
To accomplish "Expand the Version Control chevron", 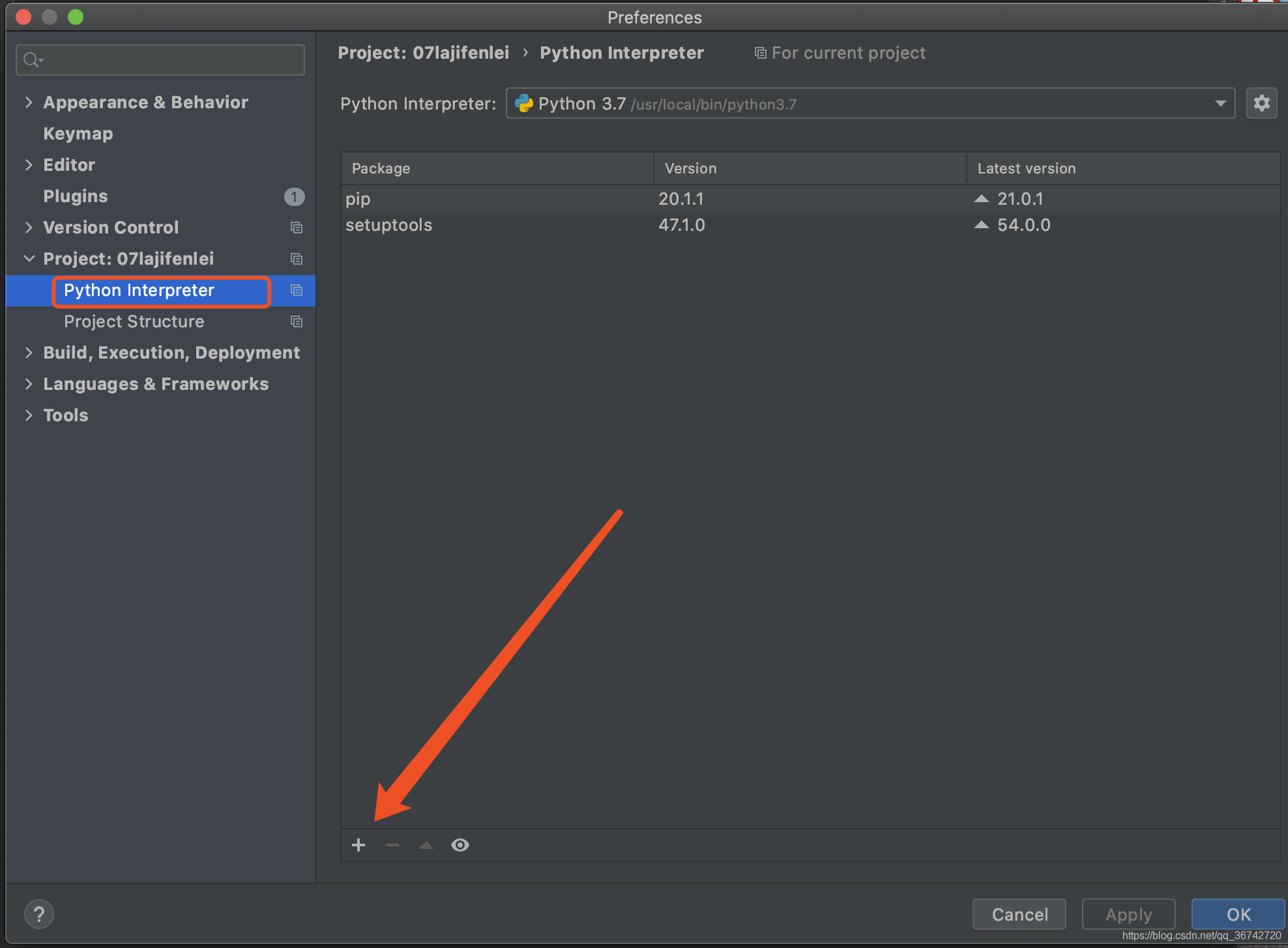I will click(x=29, y=228).
